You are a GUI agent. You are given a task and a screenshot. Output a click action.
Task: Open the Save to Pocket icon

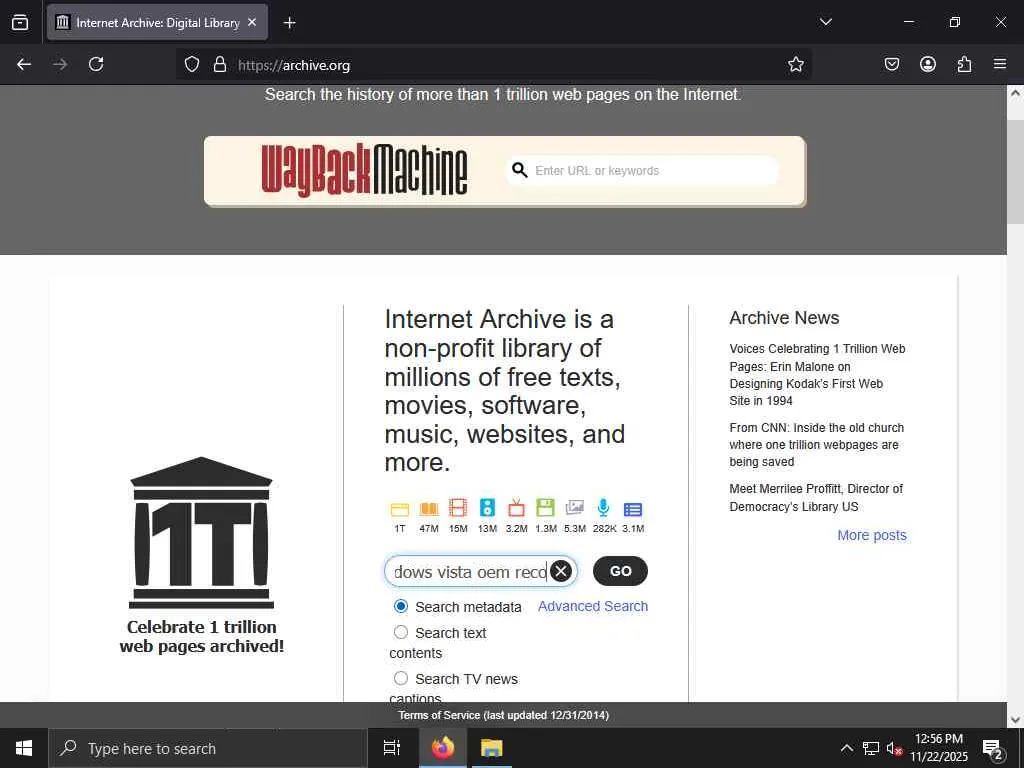[891, 64]
